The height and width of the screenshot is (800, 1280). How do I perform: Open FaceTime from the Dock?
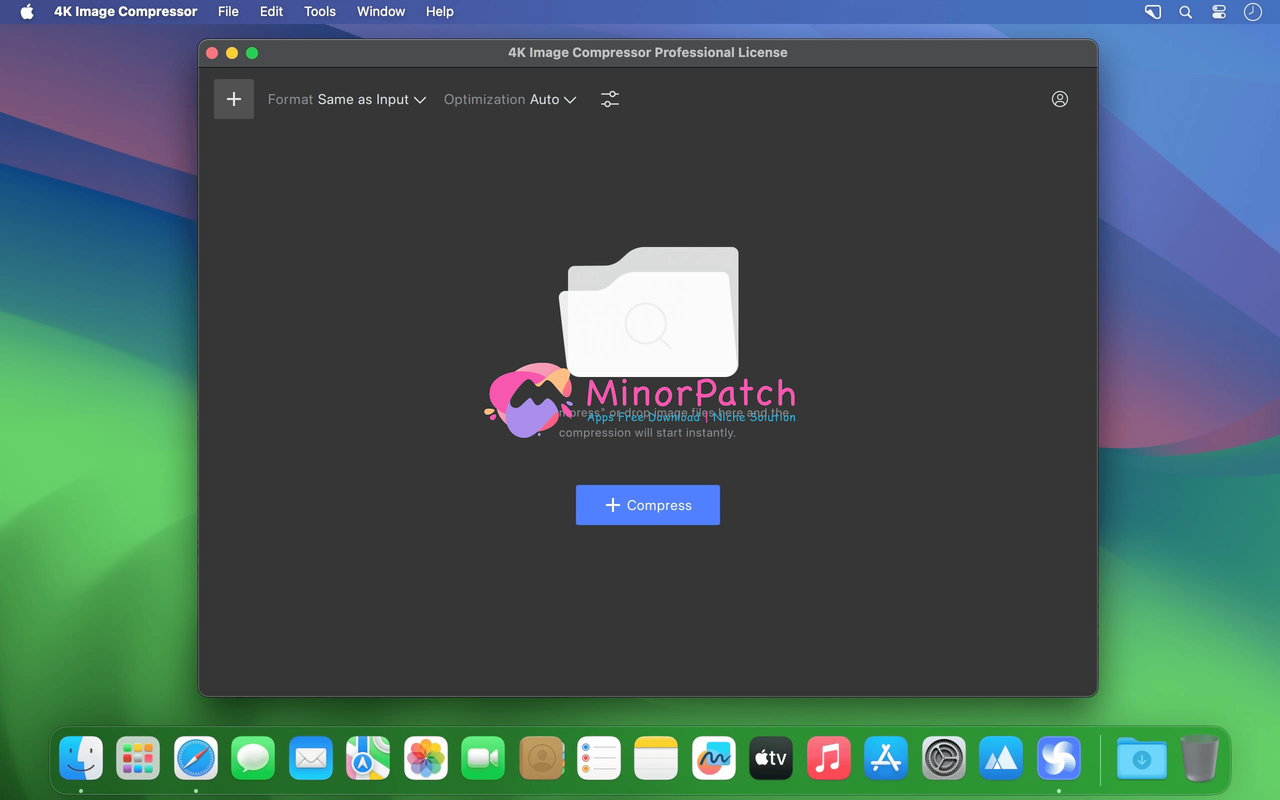(x=483, y=759)
